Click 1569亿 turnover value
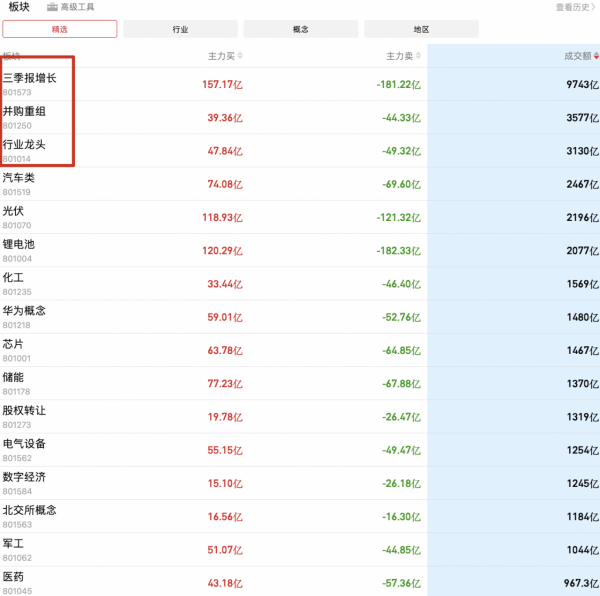 click(582, 284)
